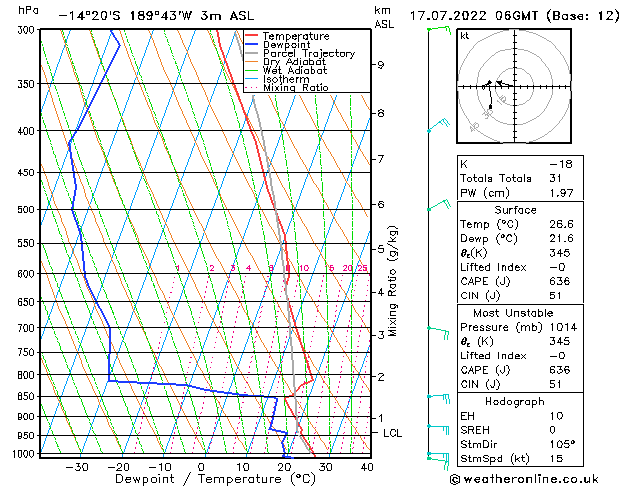Click the wind barb at the 850 hPa level
This screenshot has height=486, width=629.
tap(438, 399)
